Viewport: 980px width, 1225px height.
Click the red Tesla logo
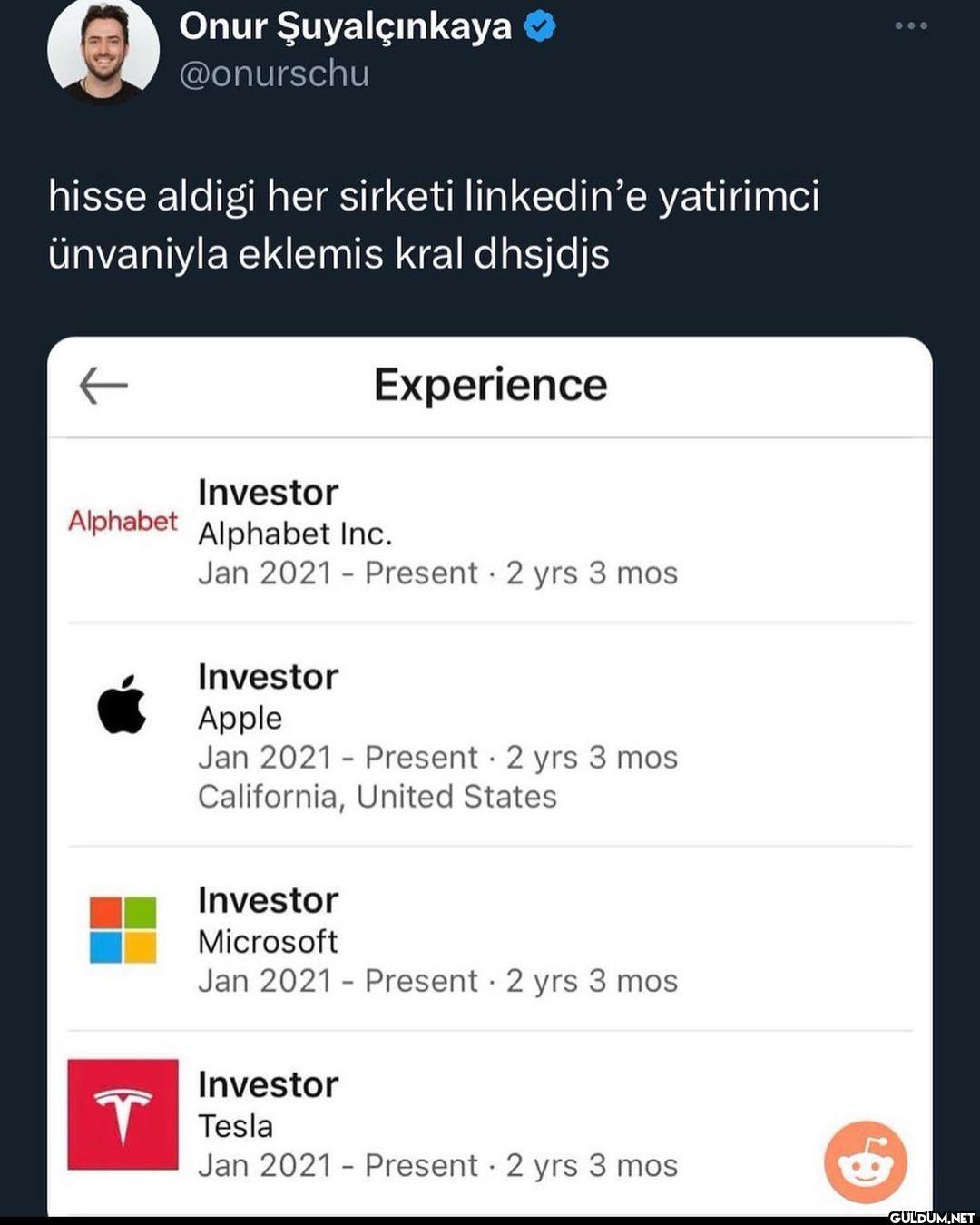[x=122, y=1114]
